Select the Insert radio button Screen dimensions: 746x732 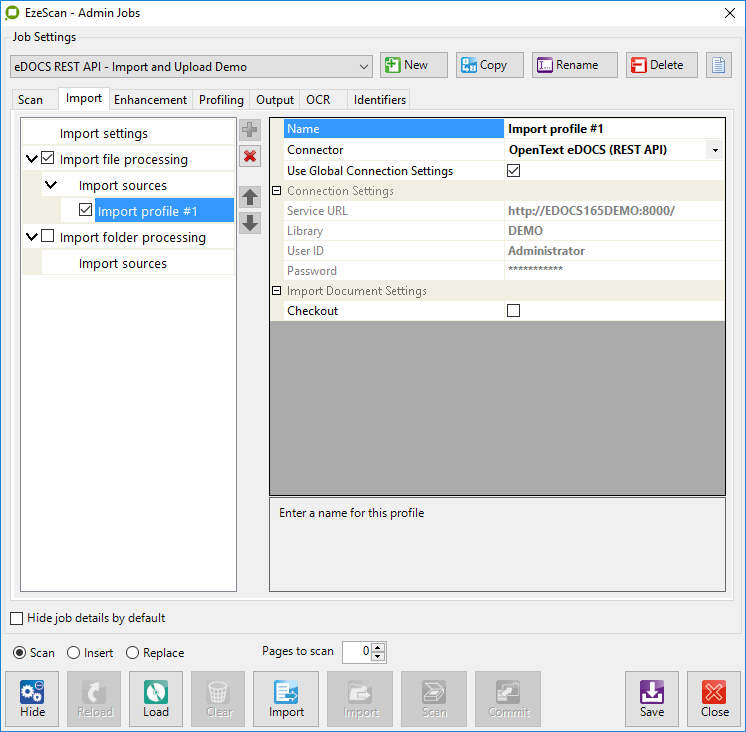pyautogui.click(x=73, y=653)
